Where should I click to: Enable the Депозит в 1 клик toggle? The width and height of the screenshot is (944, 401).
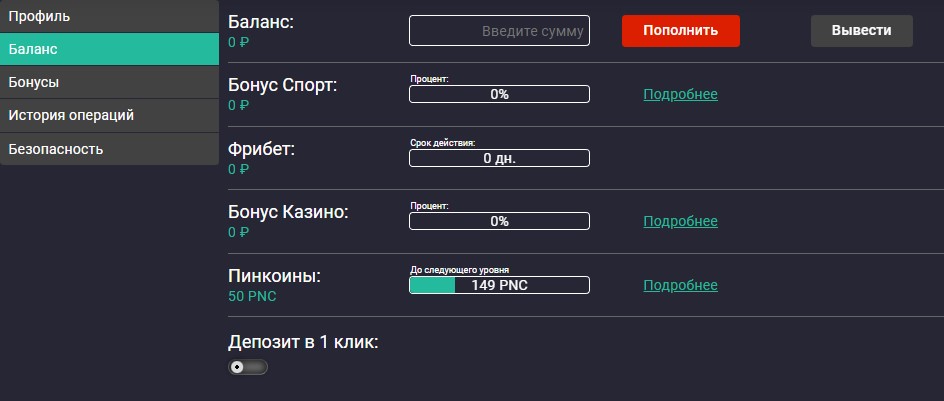click(248, 367)
